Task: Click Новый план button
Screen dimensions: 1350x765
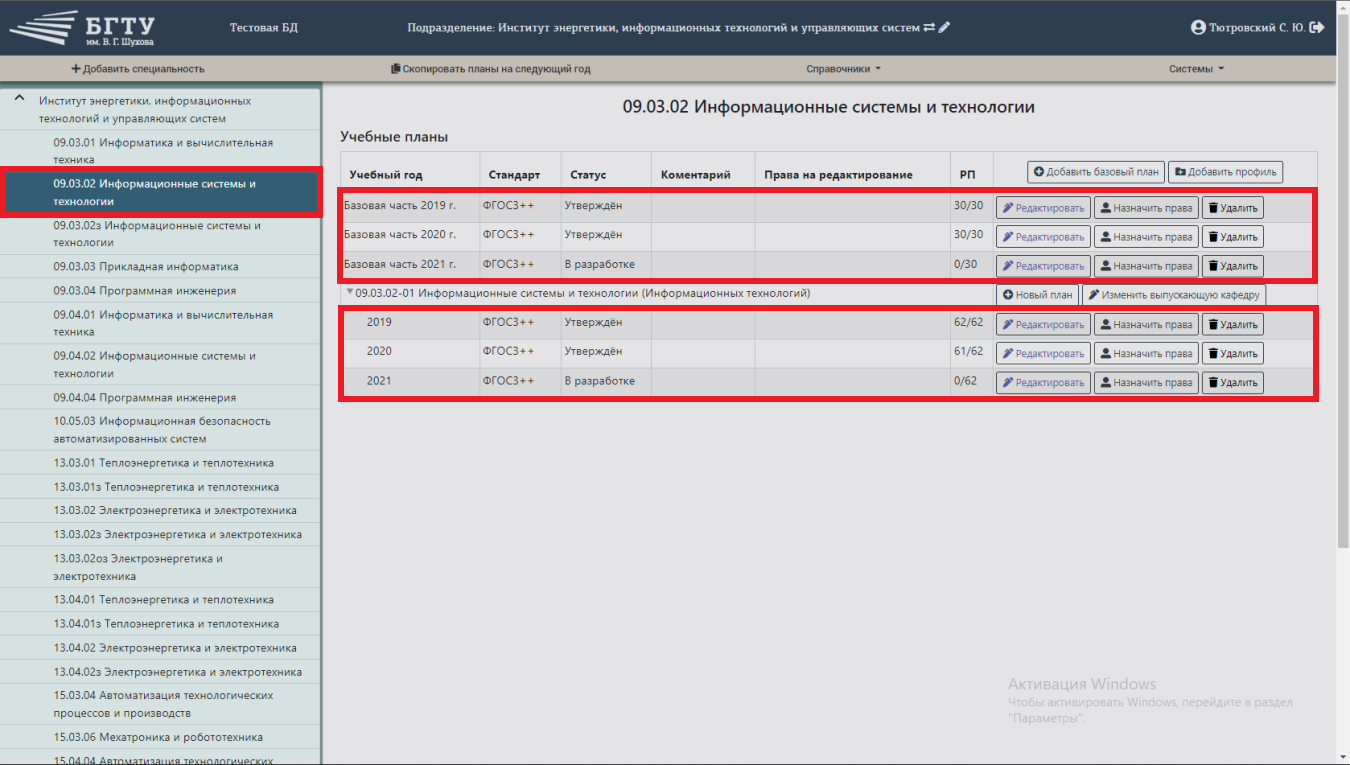Action: tap(1037, 295)
